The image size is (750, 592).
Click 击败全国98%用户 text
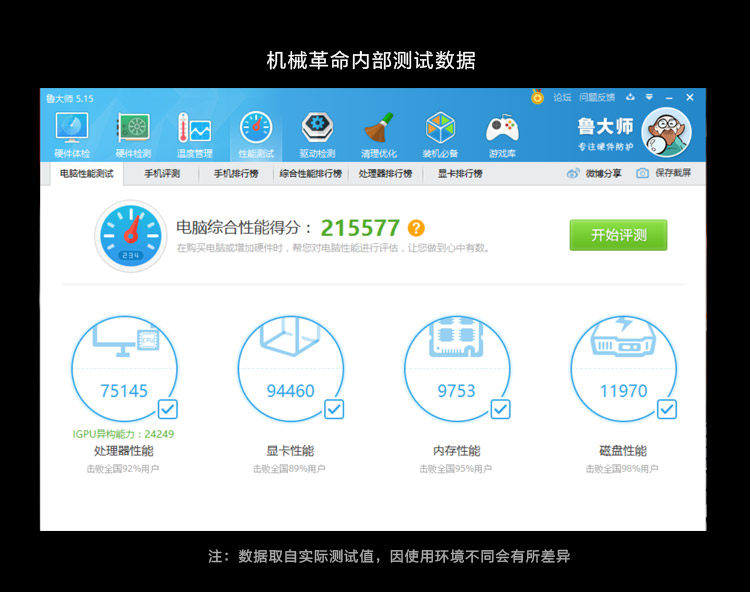coord(622,469)
